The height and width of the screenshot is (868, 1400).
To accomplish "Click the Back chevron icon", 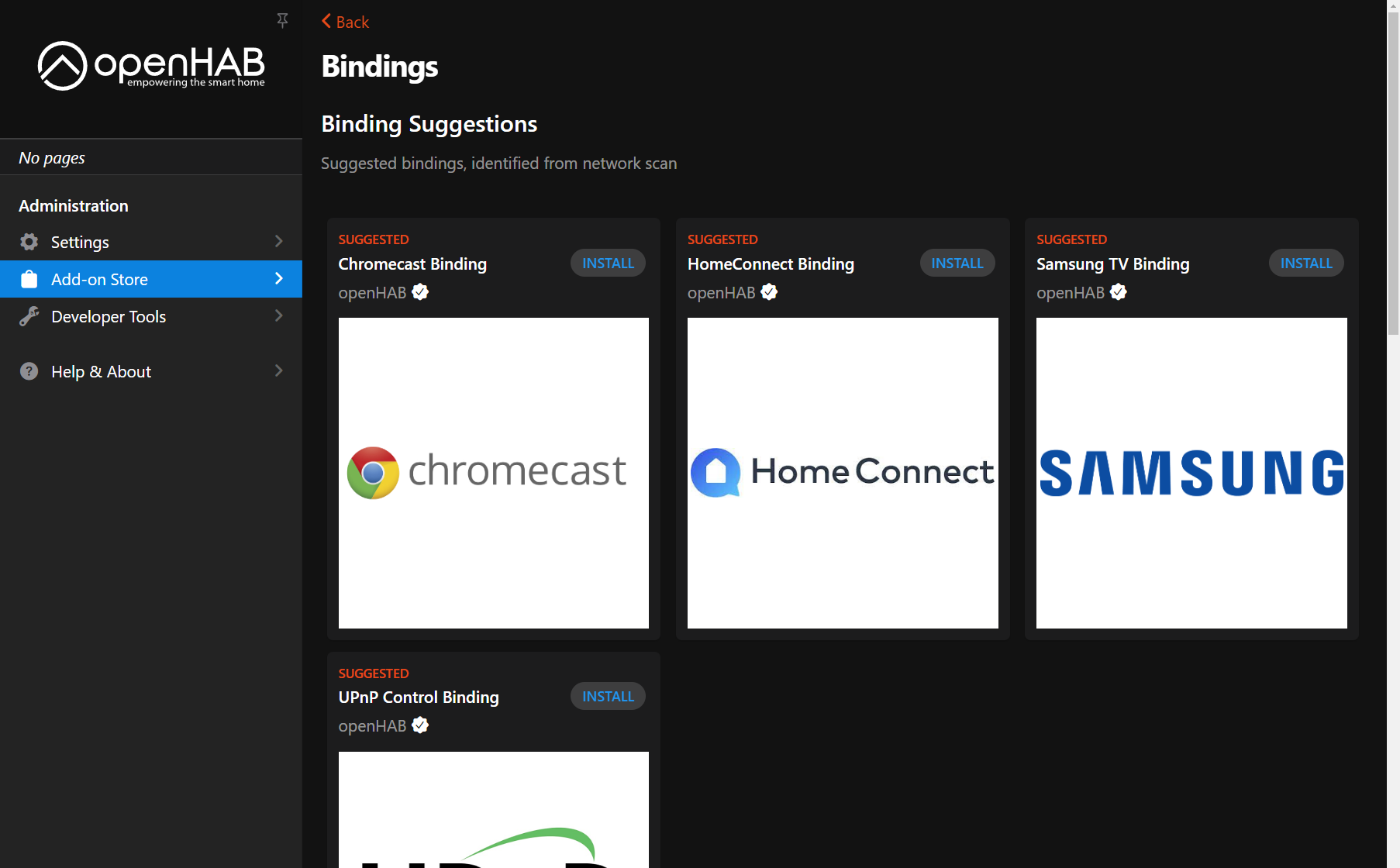I will pos(326,21).
